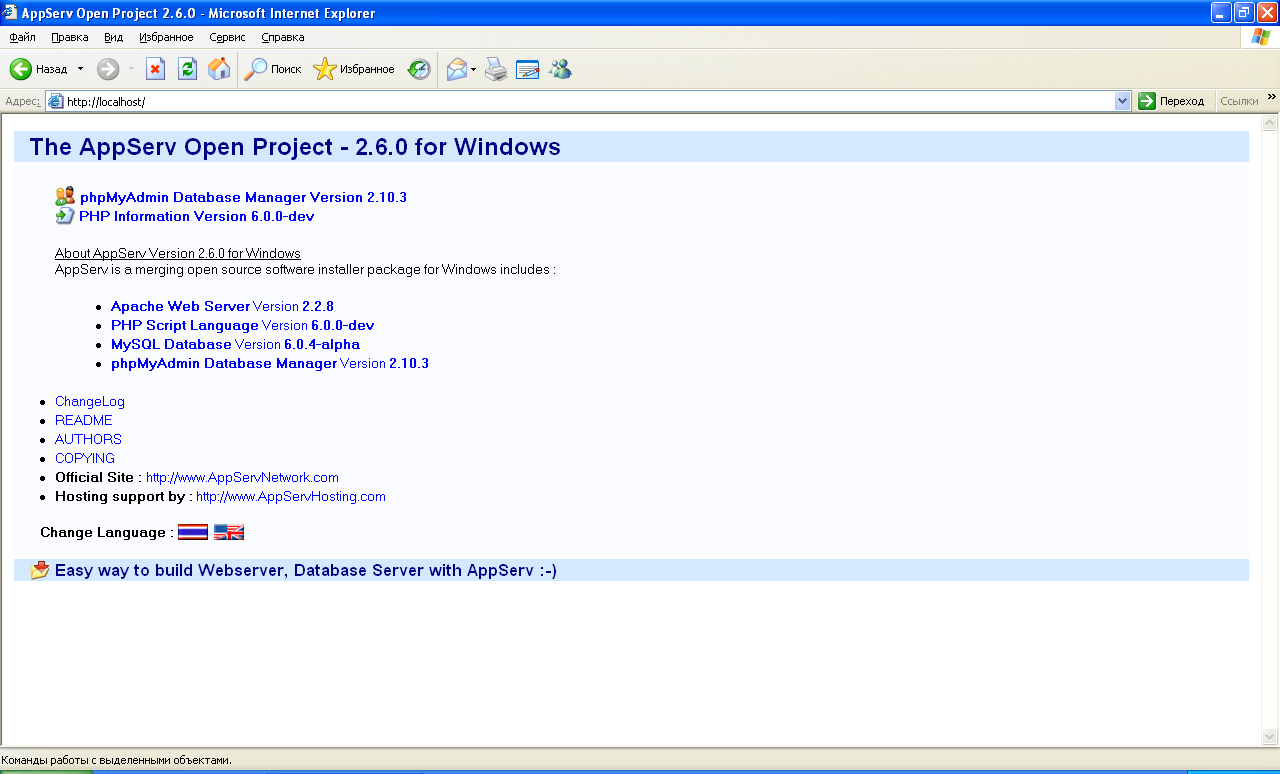
Task: Click the Переход go button
Action: click(x=1172, y=101)
